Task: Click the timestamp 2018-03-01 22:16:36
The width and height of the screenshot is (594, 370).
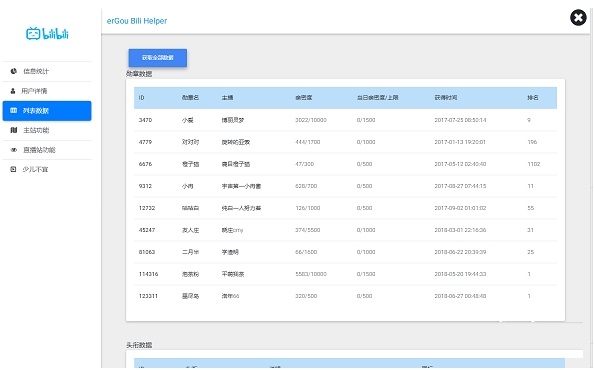Action: (460, 230)
